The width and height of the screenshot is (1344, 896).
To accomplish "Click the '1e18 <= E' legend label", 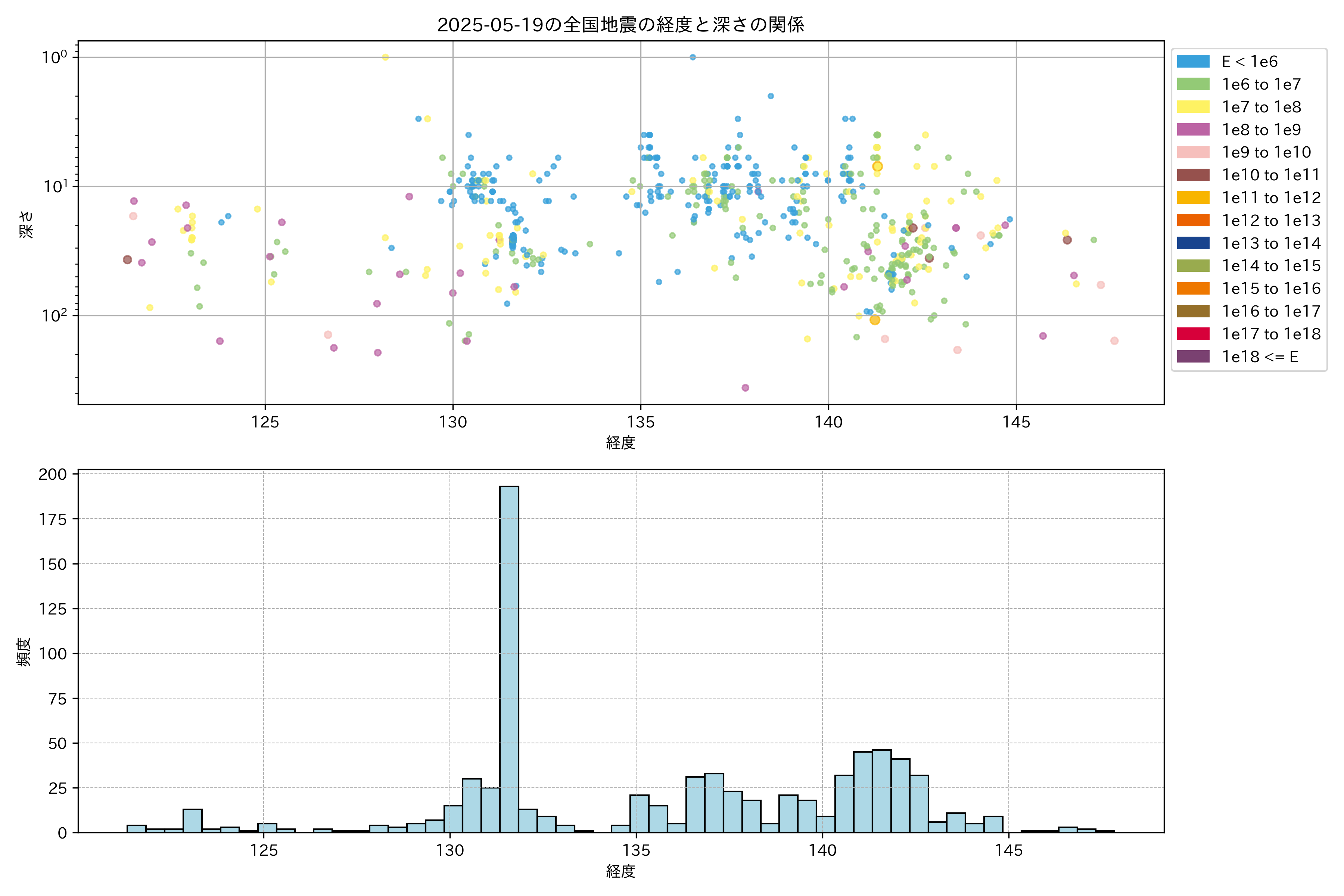I will (x=1259, y=357).
